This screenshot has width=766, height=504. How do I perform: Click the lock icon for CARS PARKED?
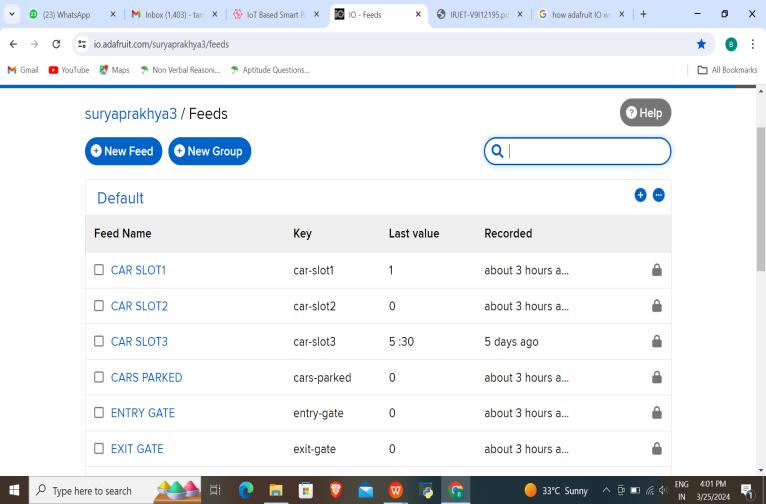click(x=657, y=377)
